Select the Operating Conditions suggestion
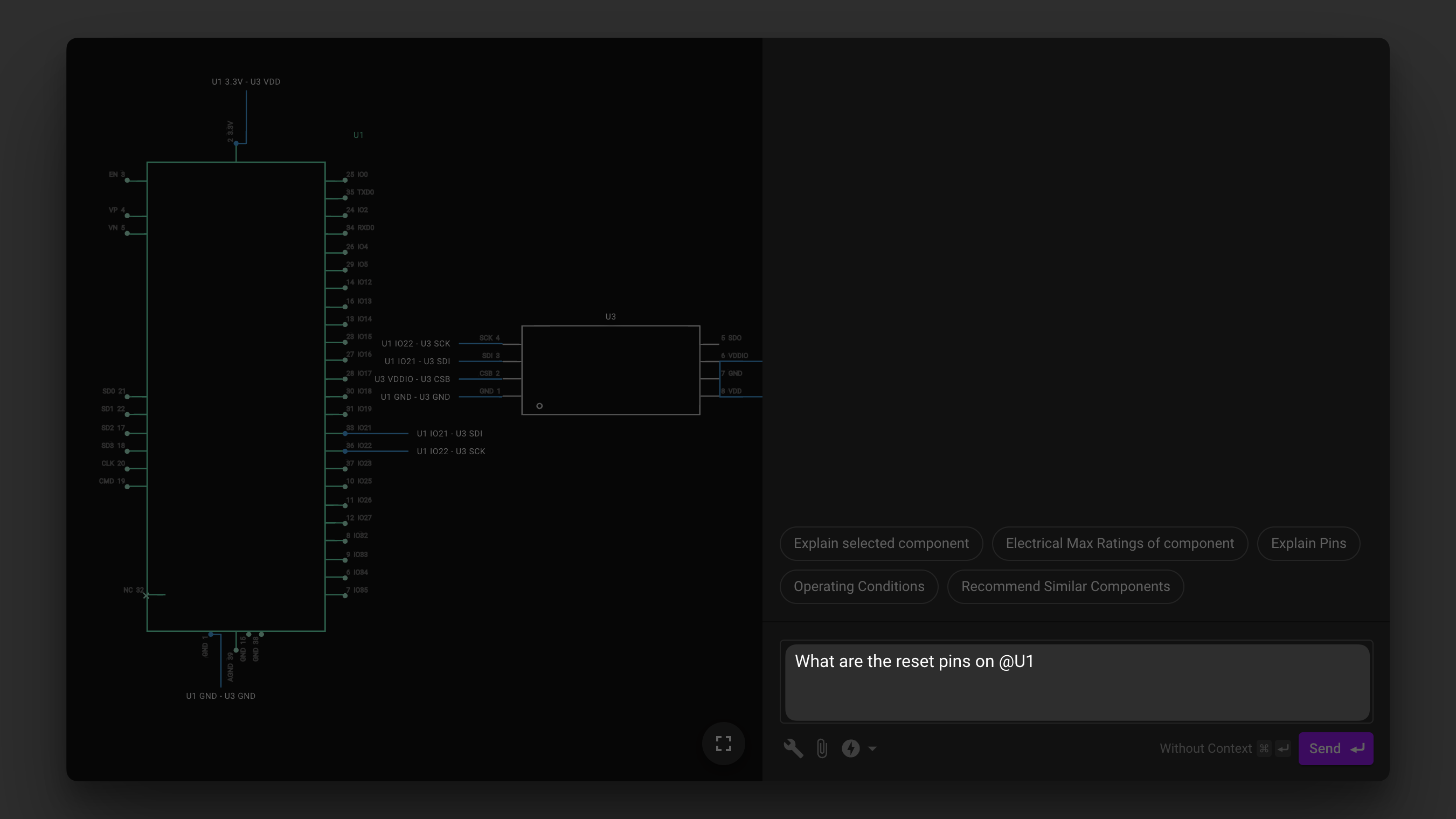Viewport: 1456px width, 819px height. (858, 586)
